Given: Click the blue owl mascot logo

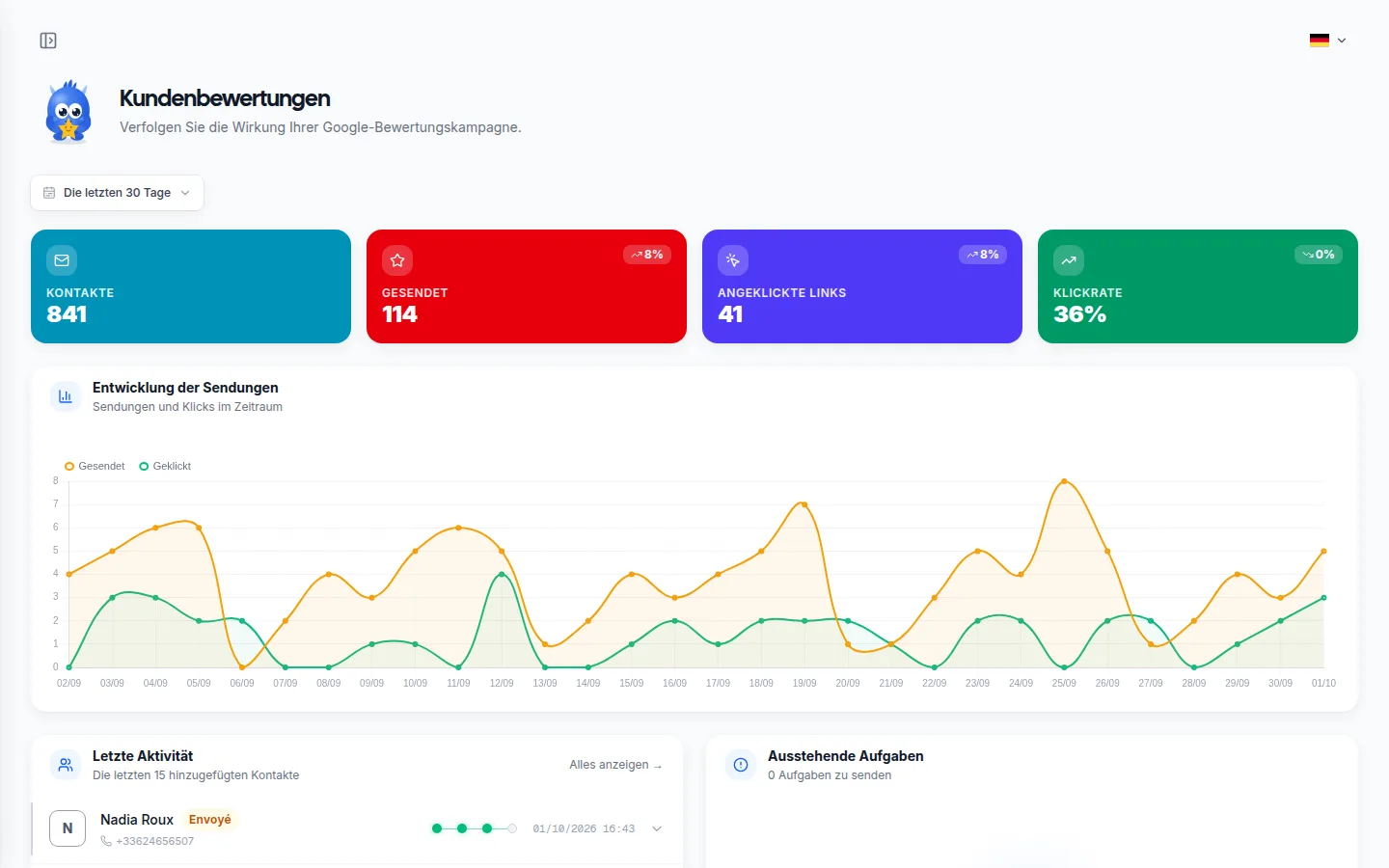Looking at the screenshot, I should click(x=68, y=112).
